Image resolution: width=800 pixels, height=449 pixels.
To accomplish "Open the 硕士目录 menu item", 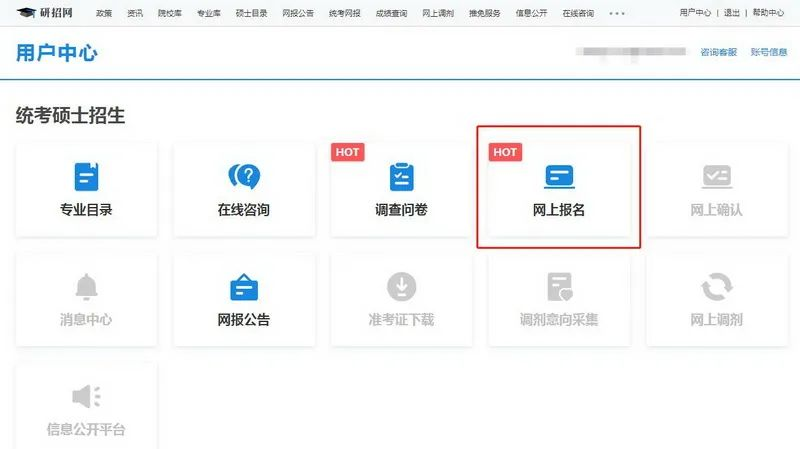I will 252,13.
